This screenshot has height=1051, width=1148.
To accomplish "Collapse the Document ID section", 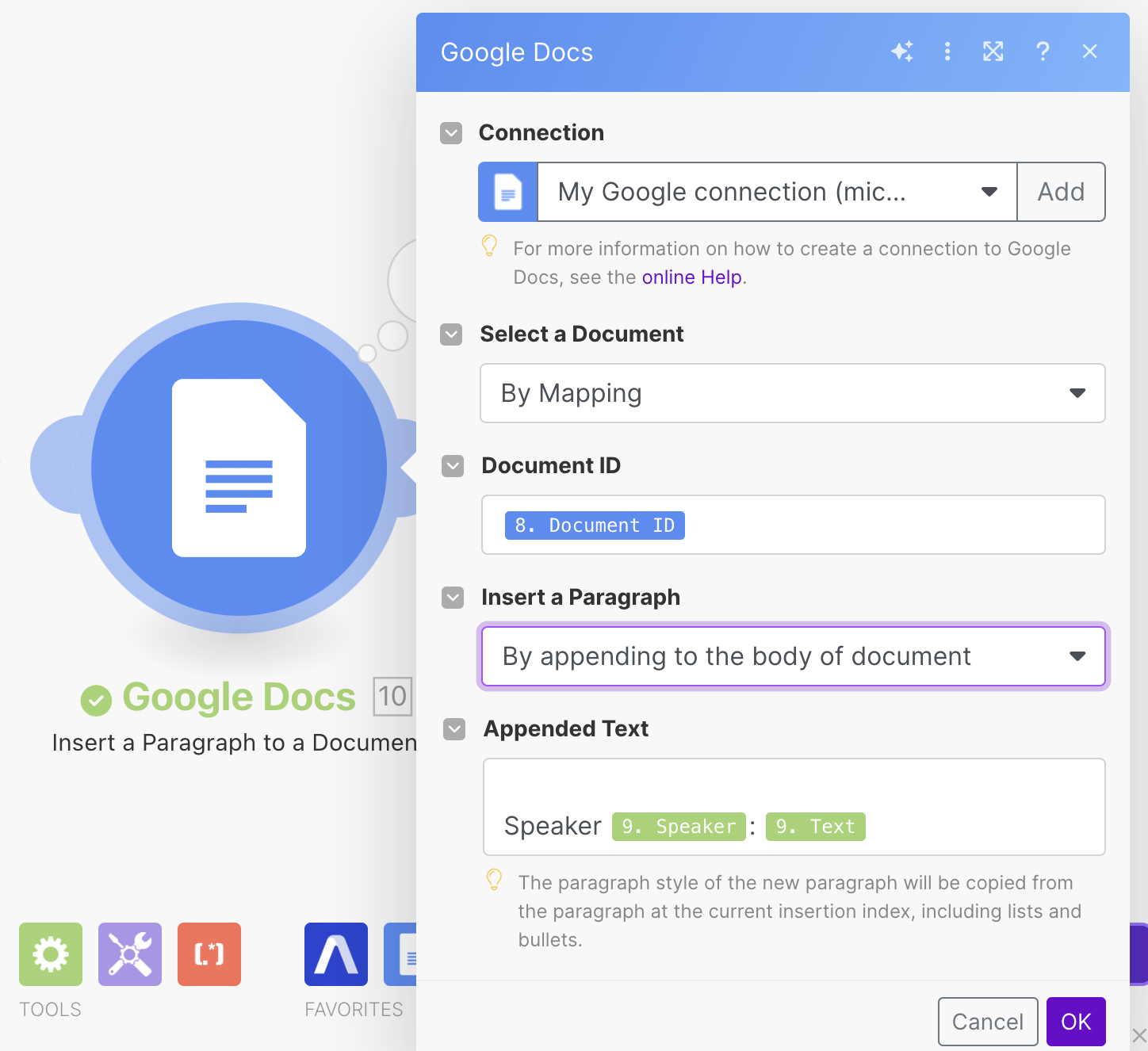I will (x=453, y=465).
